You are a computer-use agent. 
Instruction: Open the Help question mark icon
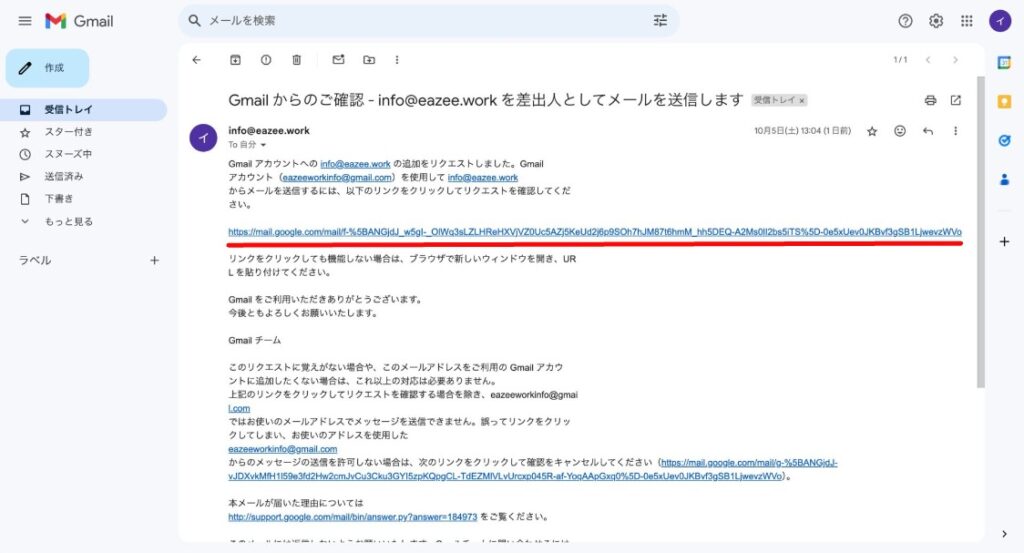click(905, 21)
